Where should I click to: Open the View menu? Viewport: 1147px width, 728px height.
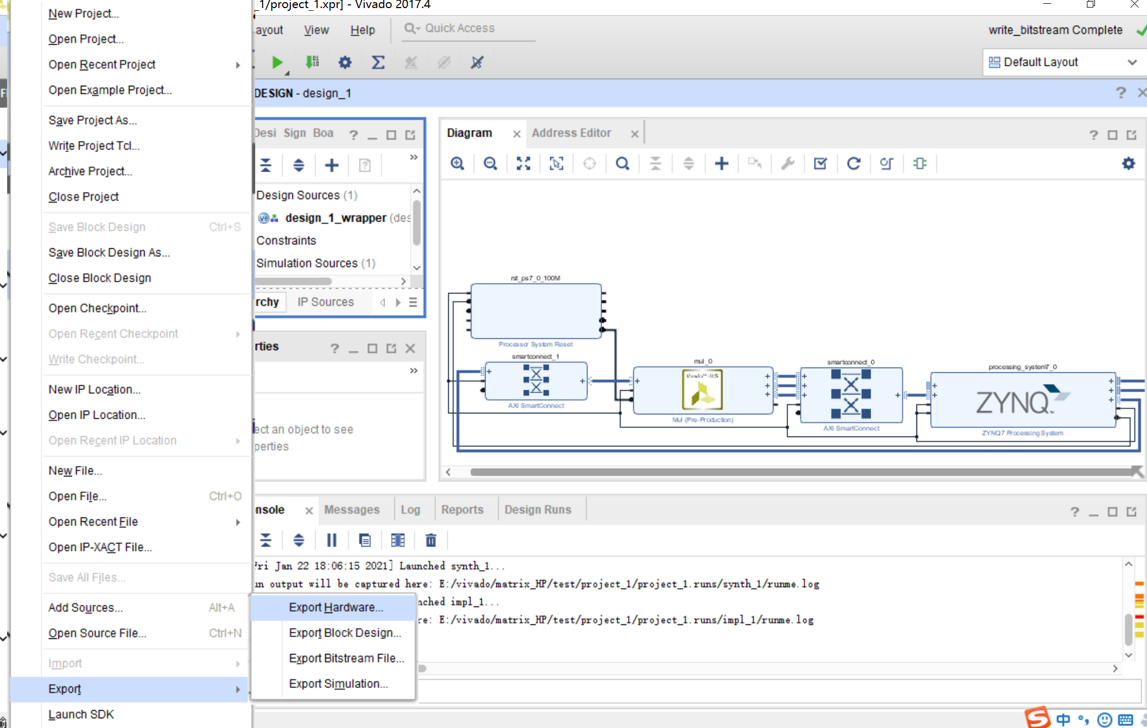(x=316, y=30)
